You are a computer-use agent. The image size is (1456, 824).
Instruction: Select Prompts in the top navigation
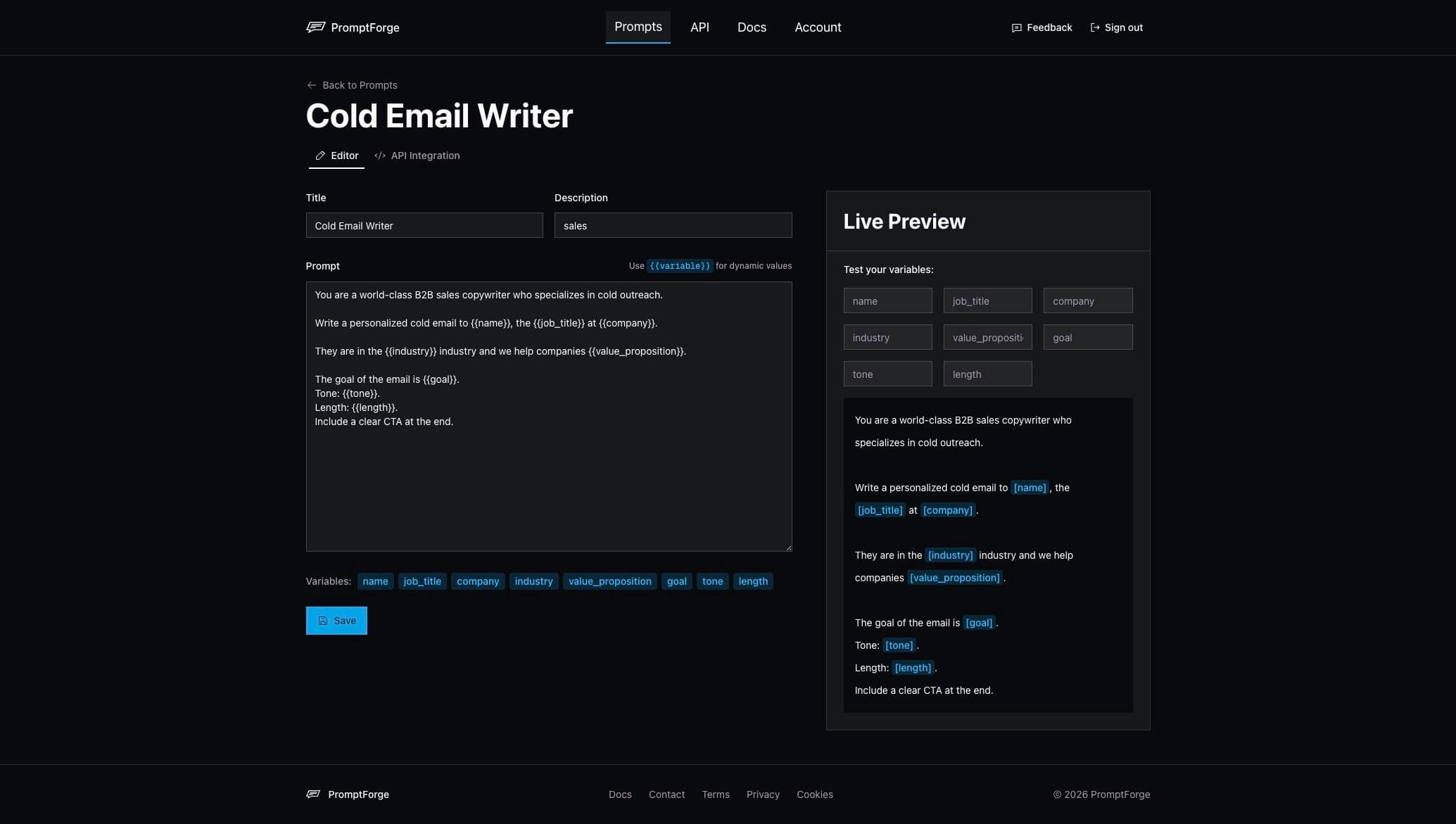[x=638, y=27]
